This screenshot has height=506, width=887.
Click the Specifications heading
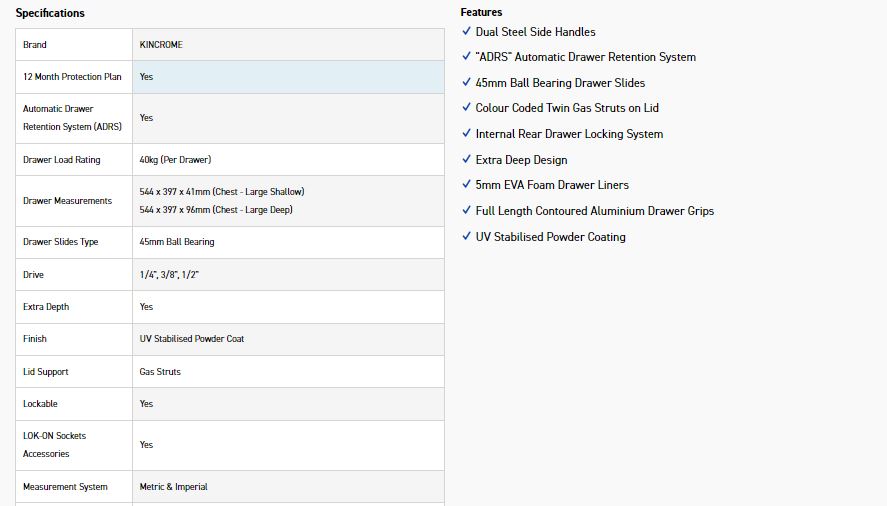pos(50,13)
